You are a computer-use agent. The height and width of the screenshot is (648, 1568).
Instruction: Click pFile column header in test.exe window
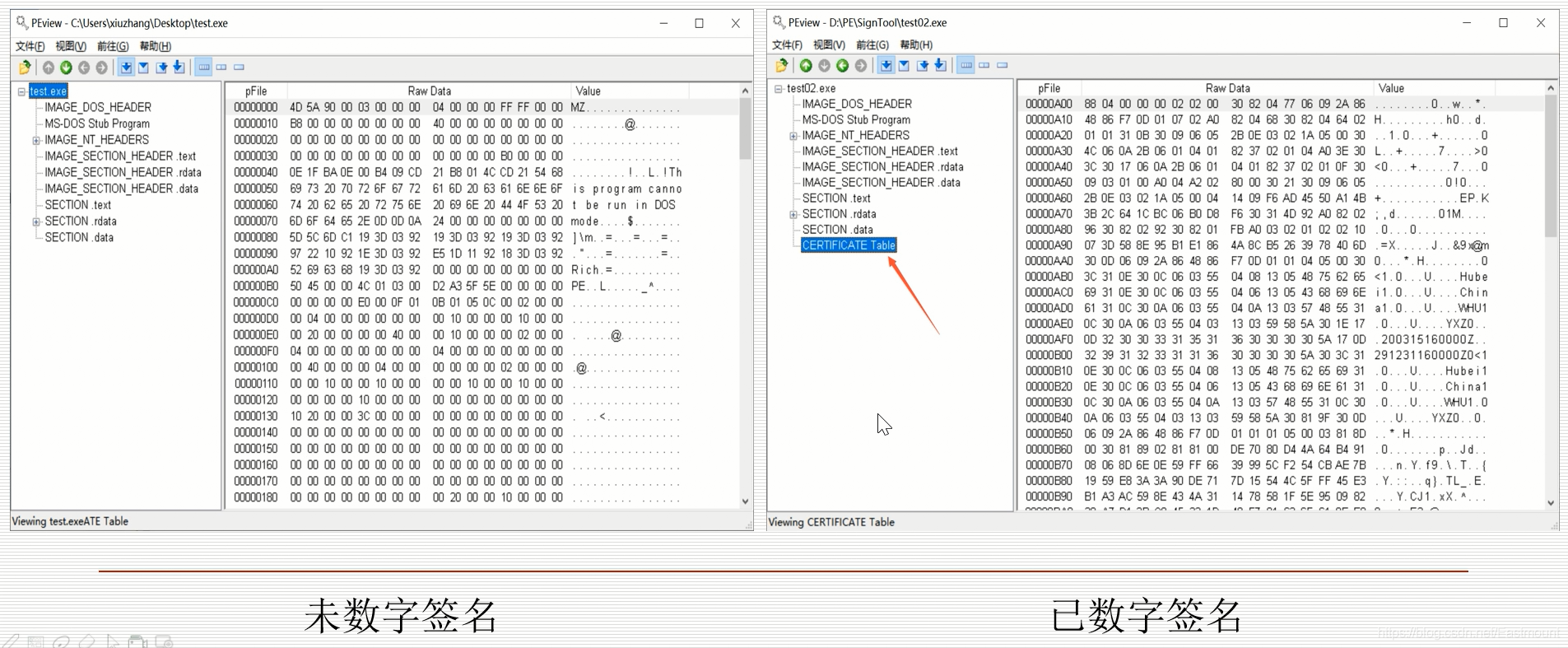pyautogui.click(x=257, y=91)
